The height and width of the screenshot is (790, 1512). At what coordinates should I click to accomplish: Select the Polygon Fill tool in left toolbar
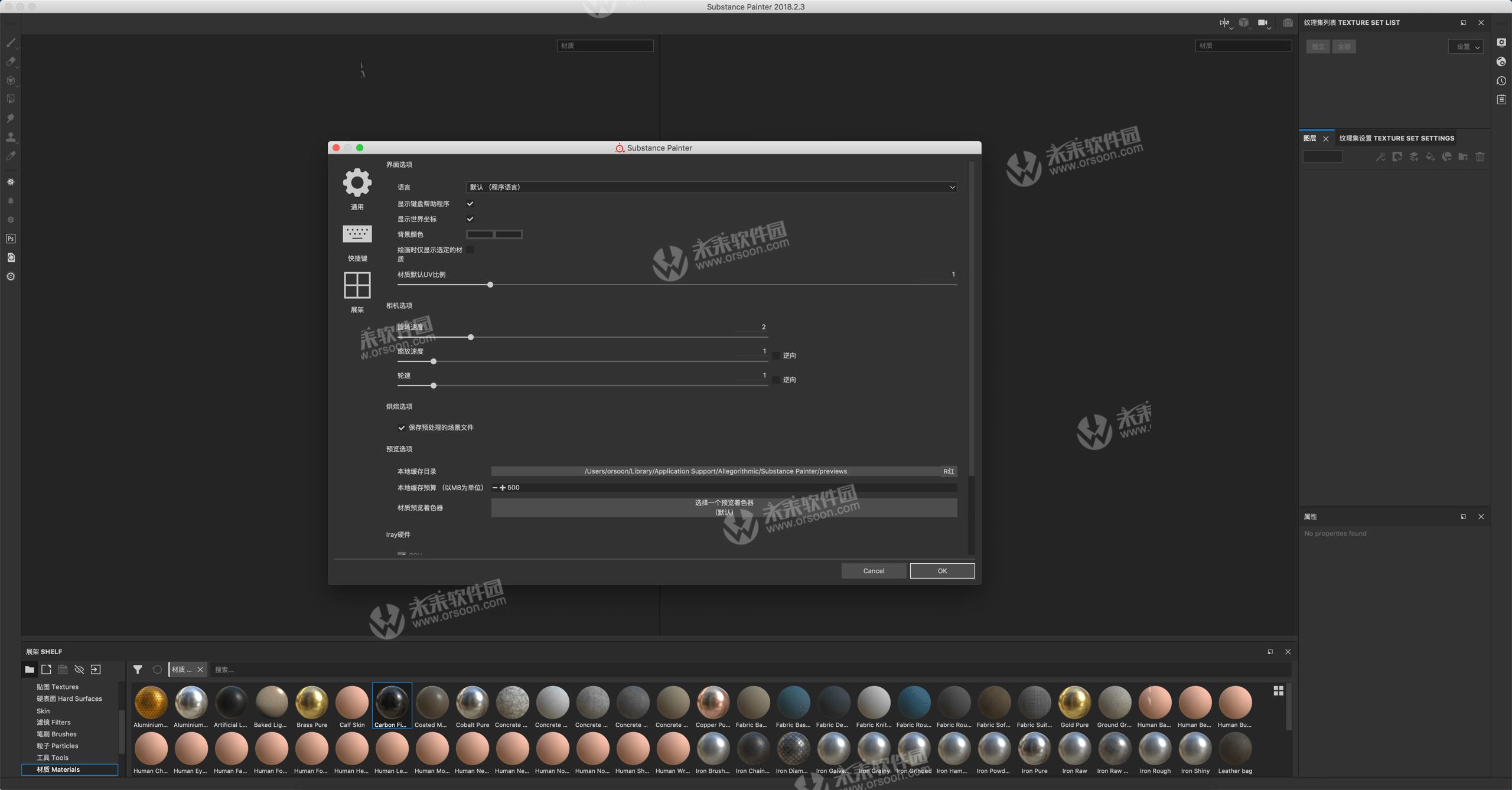(x=11, y=99)
